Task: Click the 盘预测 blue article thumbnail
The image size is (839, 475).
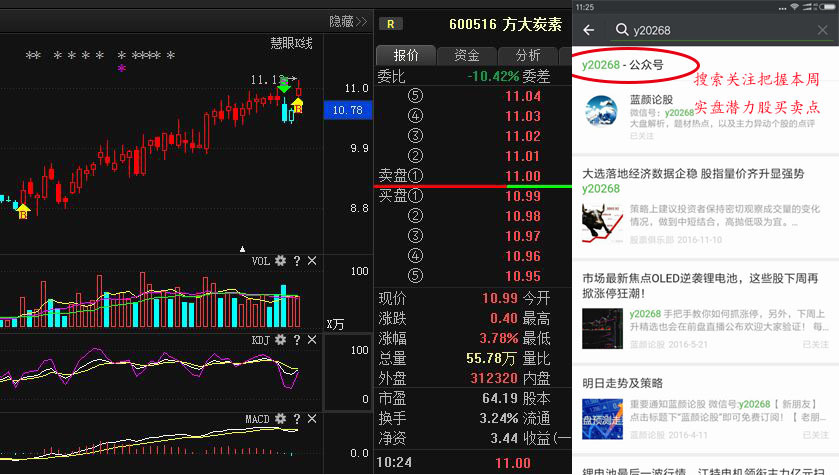Action: tap(602, 419)
